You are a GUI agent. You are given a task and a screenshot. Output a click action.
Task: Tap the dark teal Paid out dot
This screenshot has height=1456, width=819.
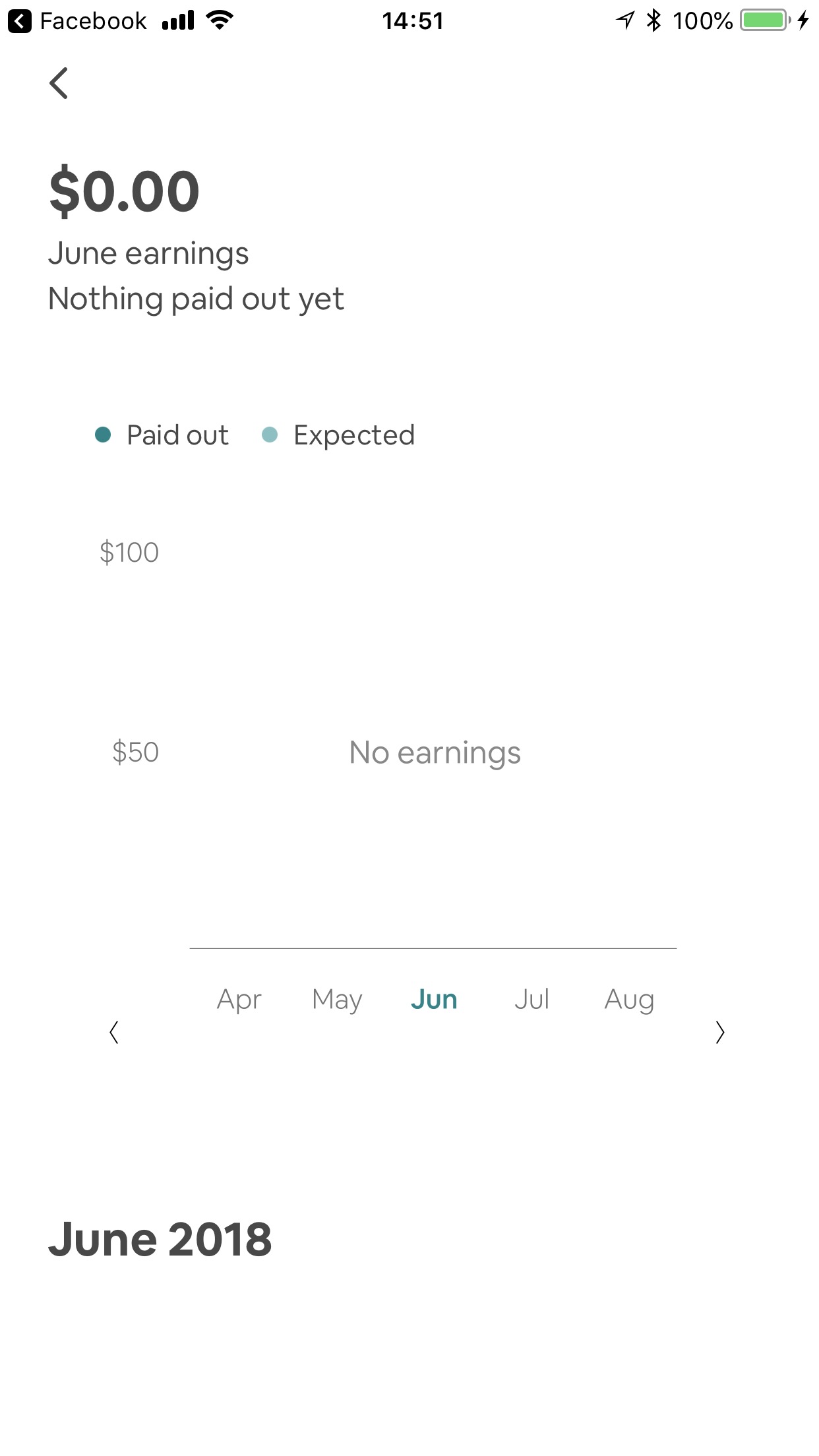point(103,435)
